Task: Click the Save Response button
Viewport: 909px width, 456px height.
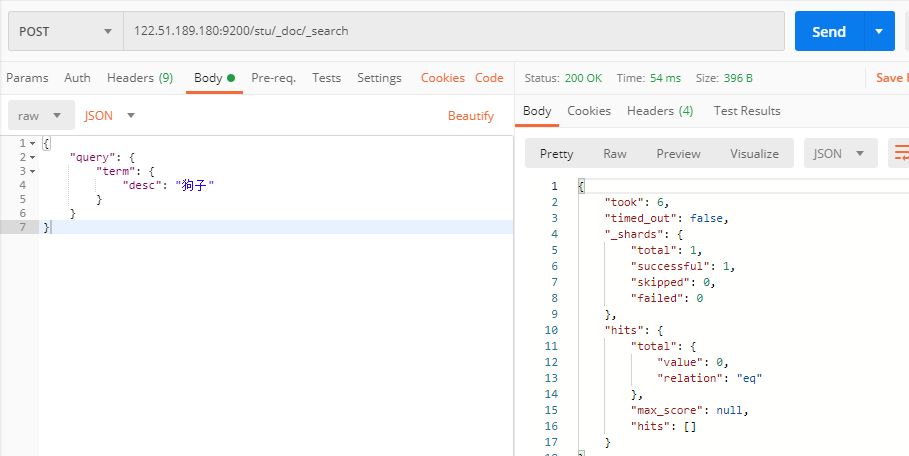Action: [x=892, y=78]
